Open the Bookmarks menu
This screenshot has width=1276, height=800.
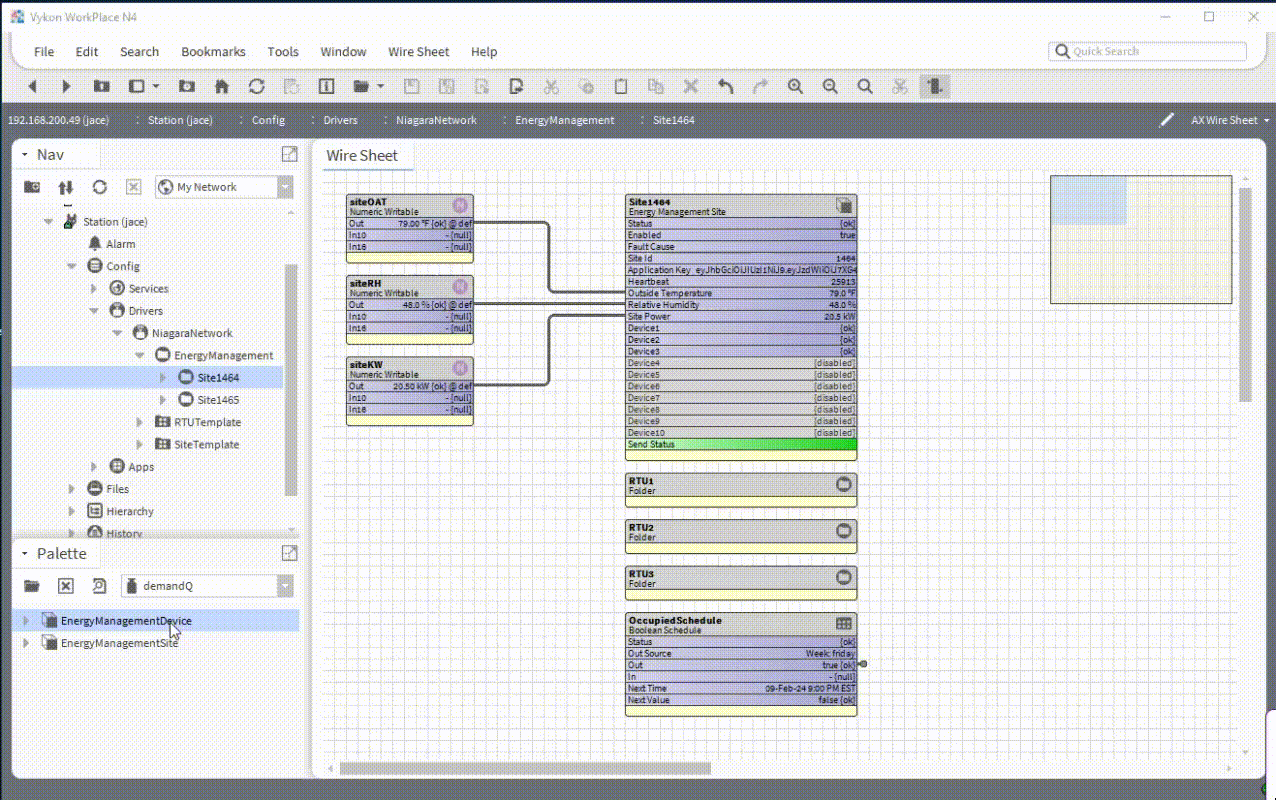click(x=213, y=52)
